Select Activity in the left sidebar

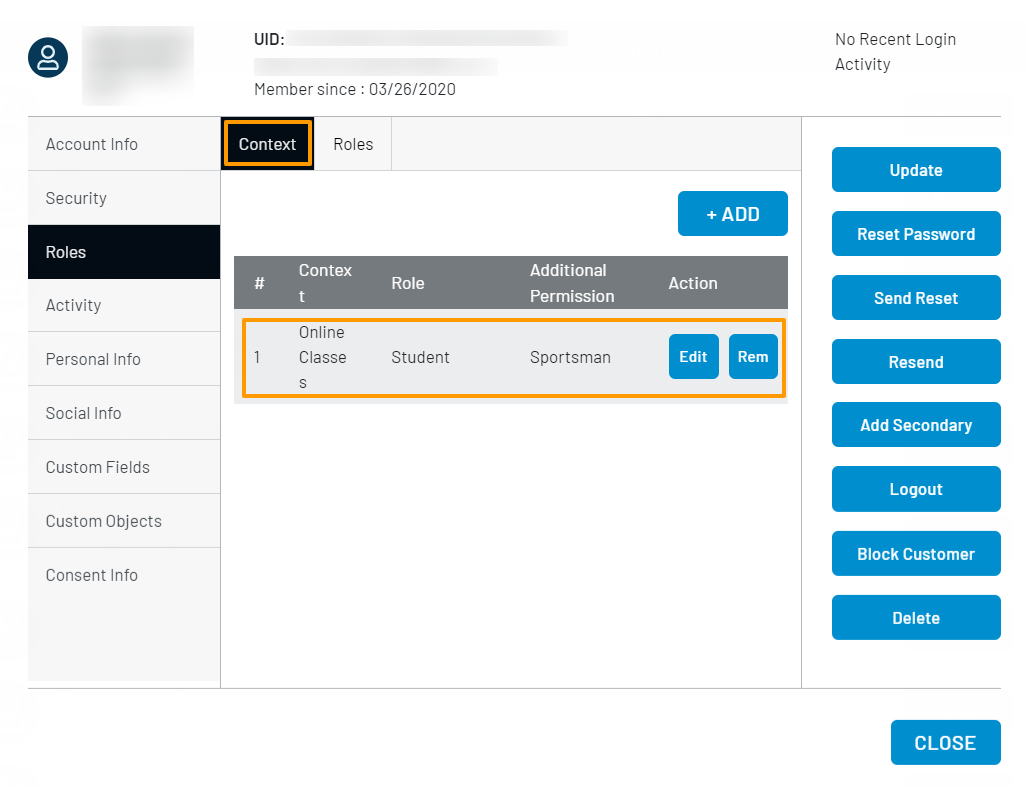click(x=73, y=305)
